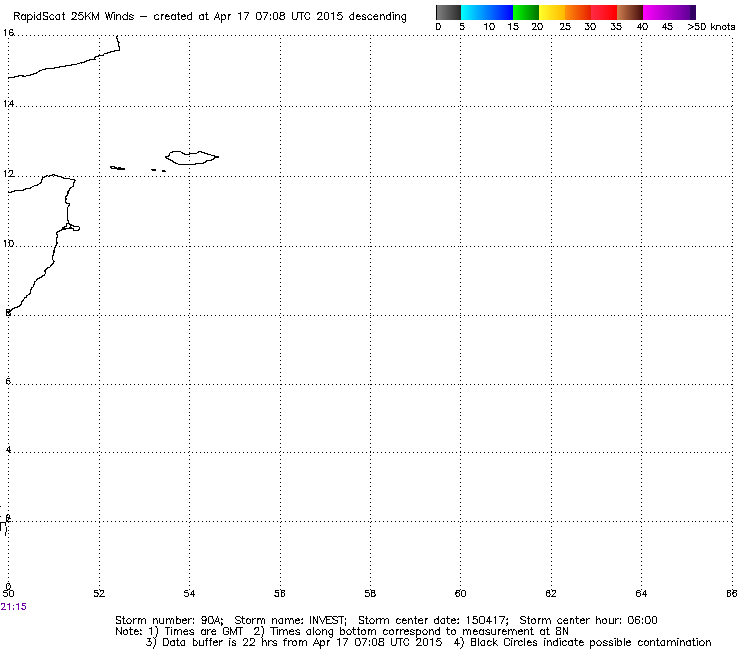Image resolution: width=740 pixels, height=650 pixels.
Task: Click the yellow 20–25 knots legend swatch
Action: (552, 12)
